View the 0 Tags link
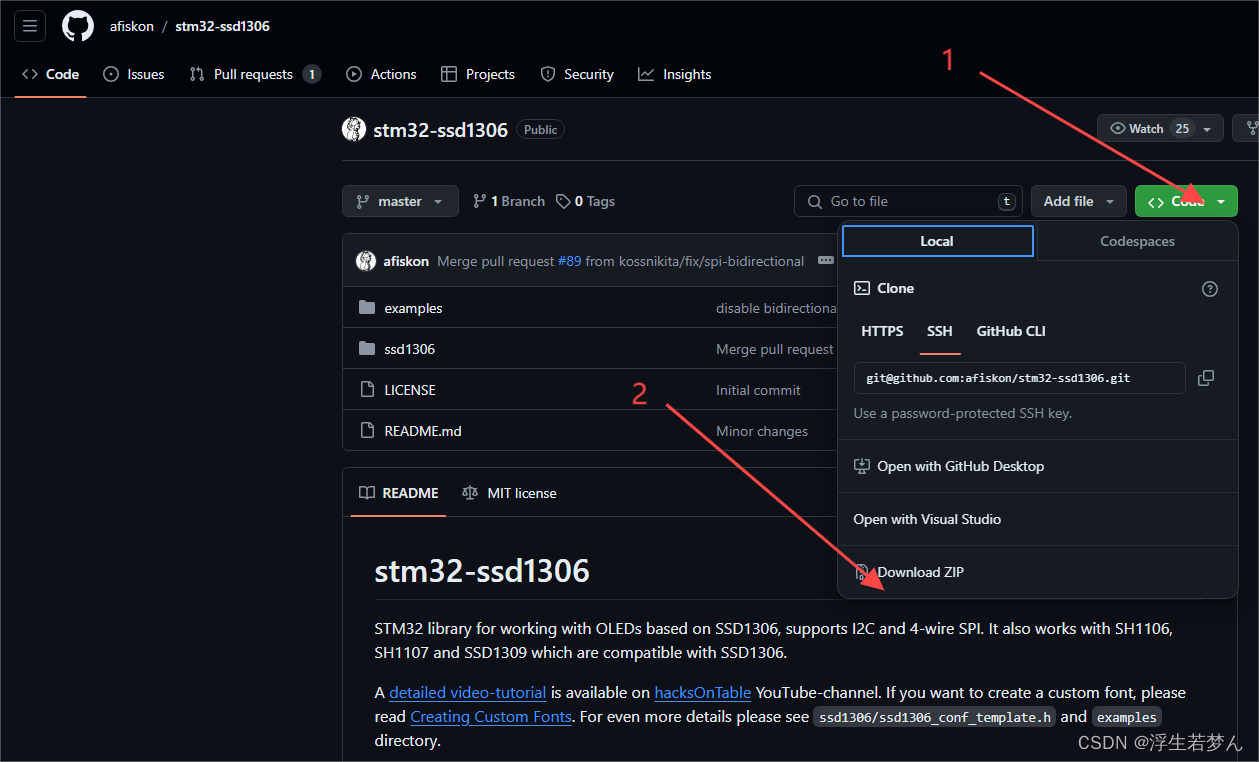Screen dimensions: 1259x762 [x=586, y=201]
